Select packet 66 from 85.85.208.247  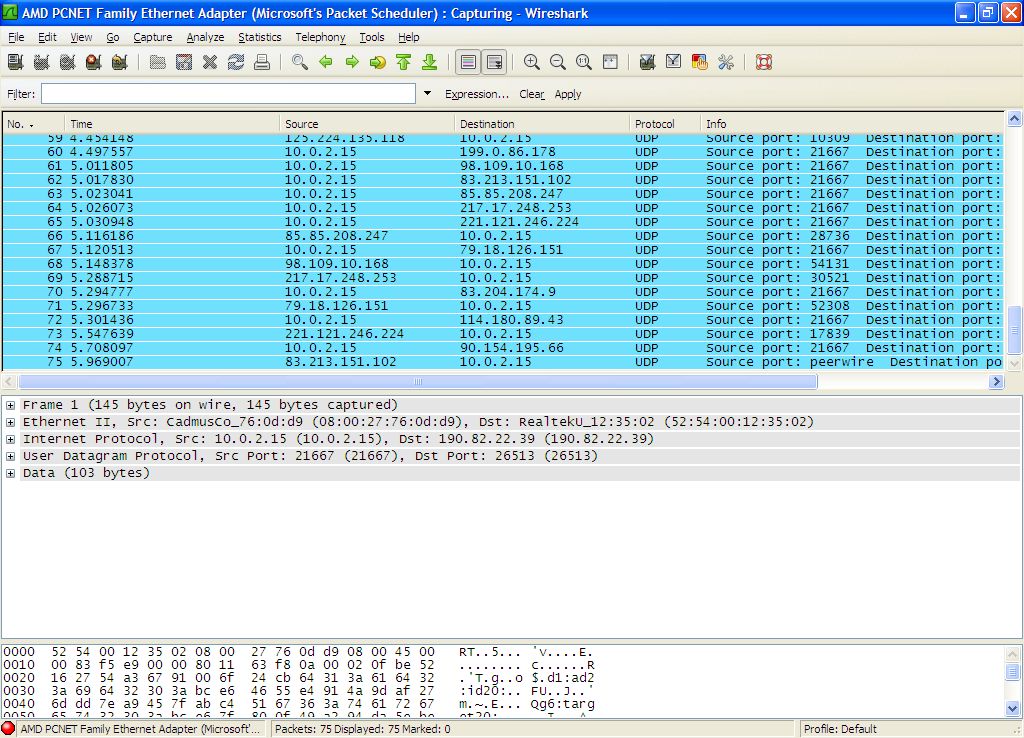pos(503,236)
